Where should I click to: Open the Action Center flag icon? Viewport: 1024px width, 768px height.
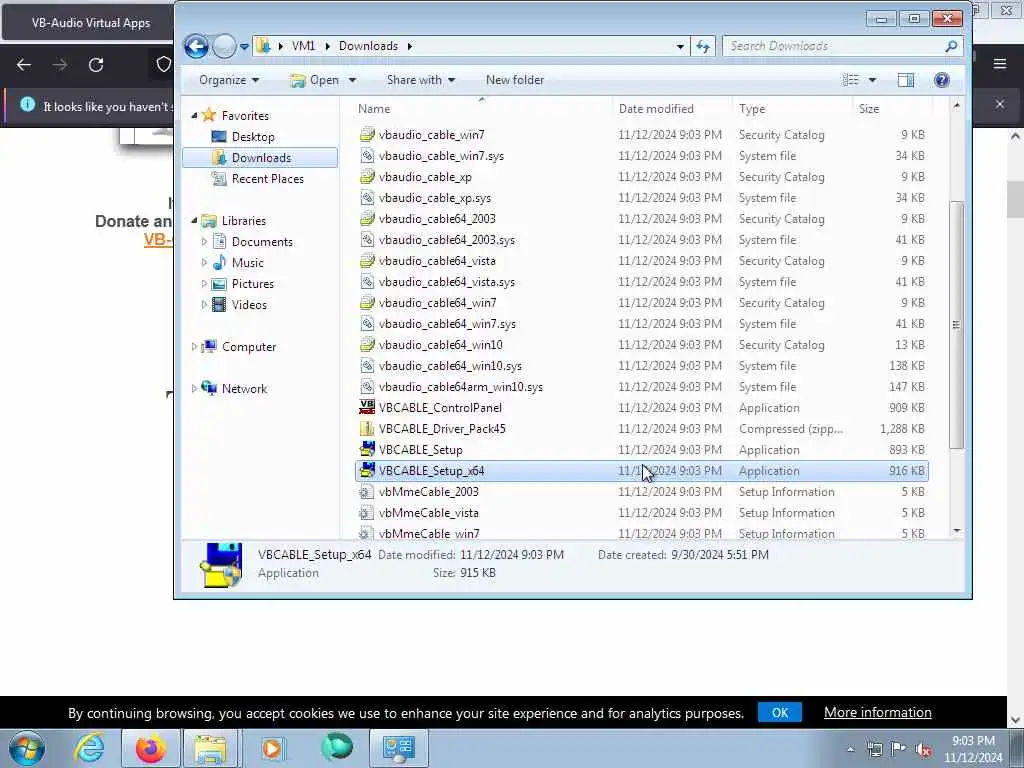coord(899,749)
